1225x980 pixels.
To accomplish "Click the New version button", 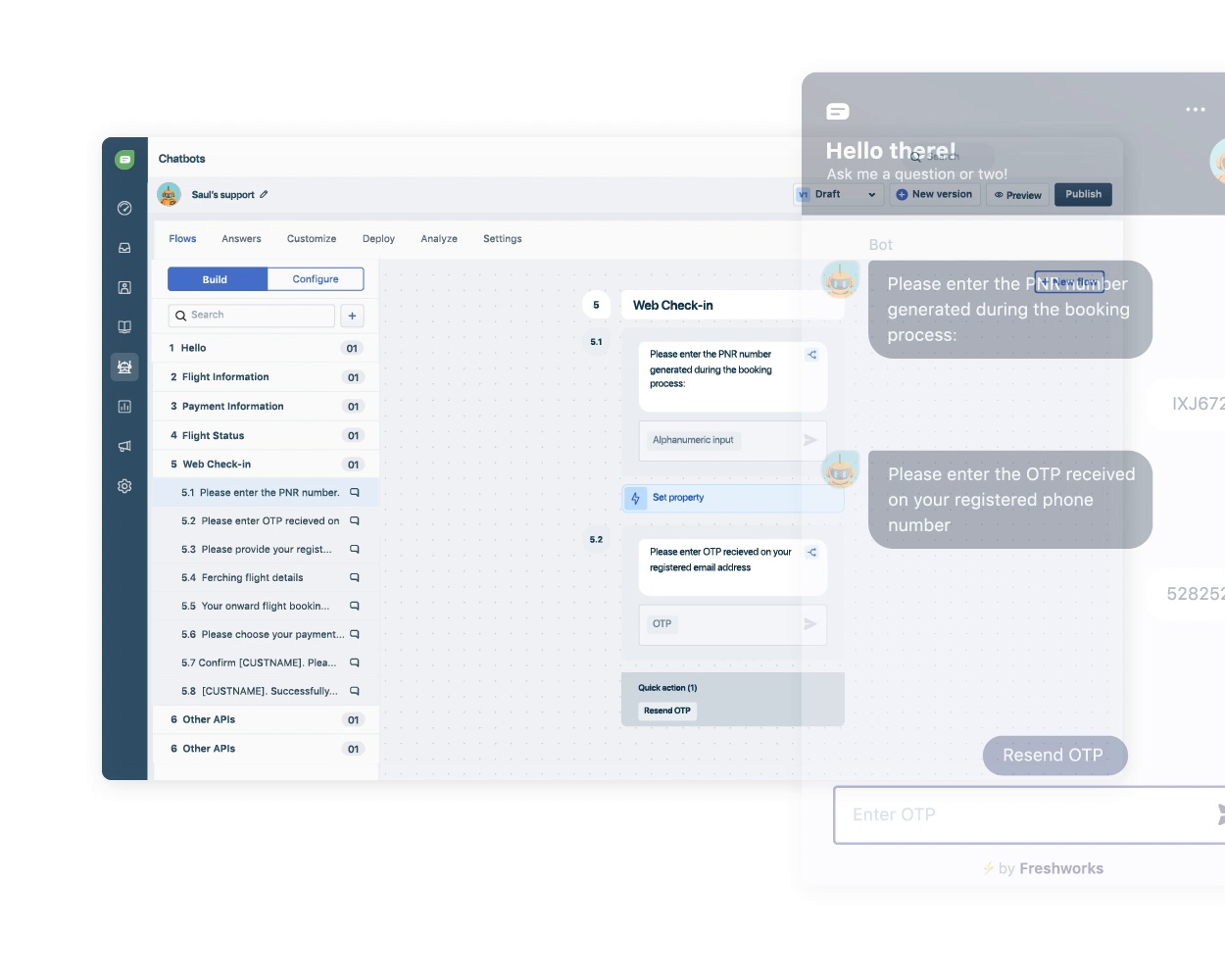I will [934, 194].
